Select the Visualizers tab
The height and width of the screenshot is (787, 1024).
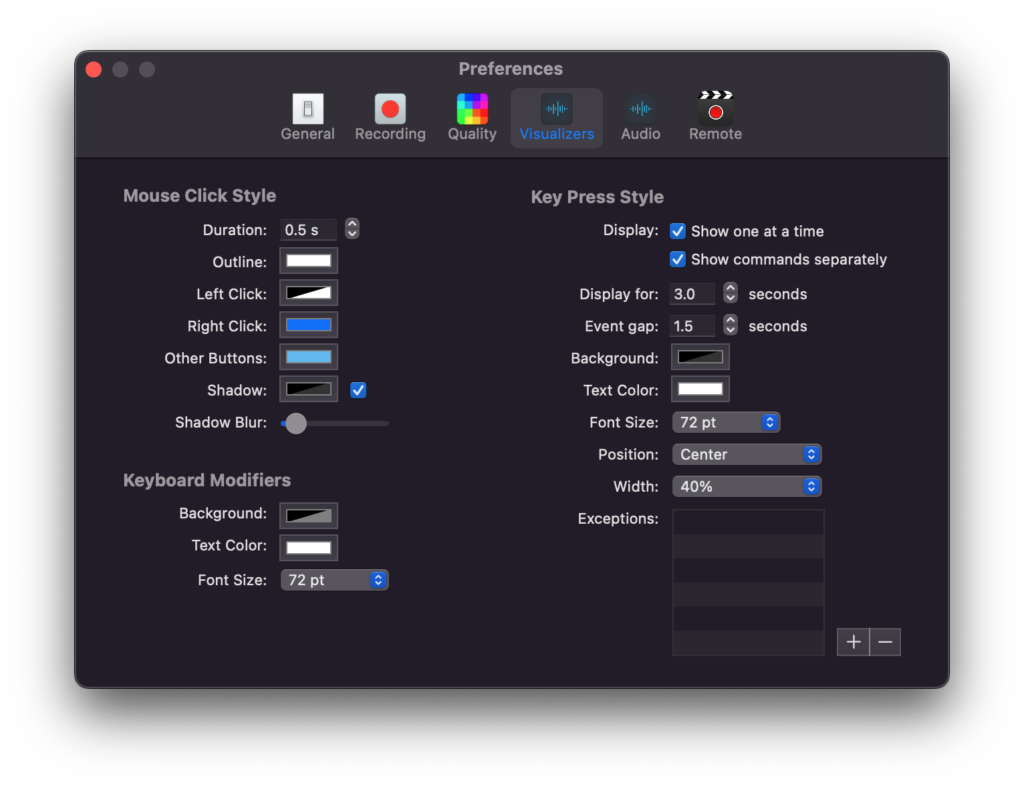556,118
